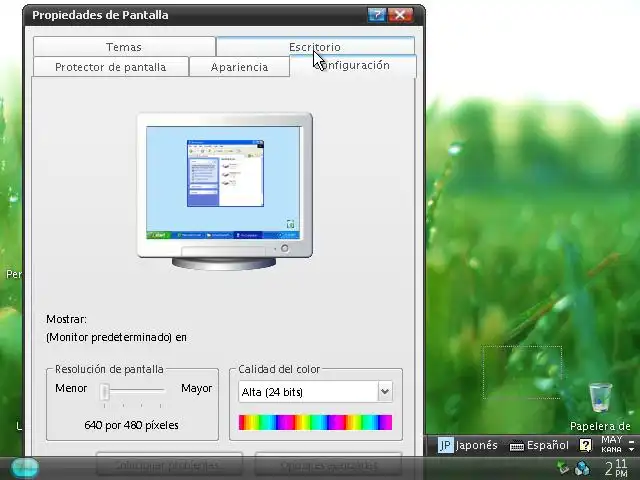Switch to the Temas tab
The height and width of the screenshot is (480, 640).
point(124,47)
